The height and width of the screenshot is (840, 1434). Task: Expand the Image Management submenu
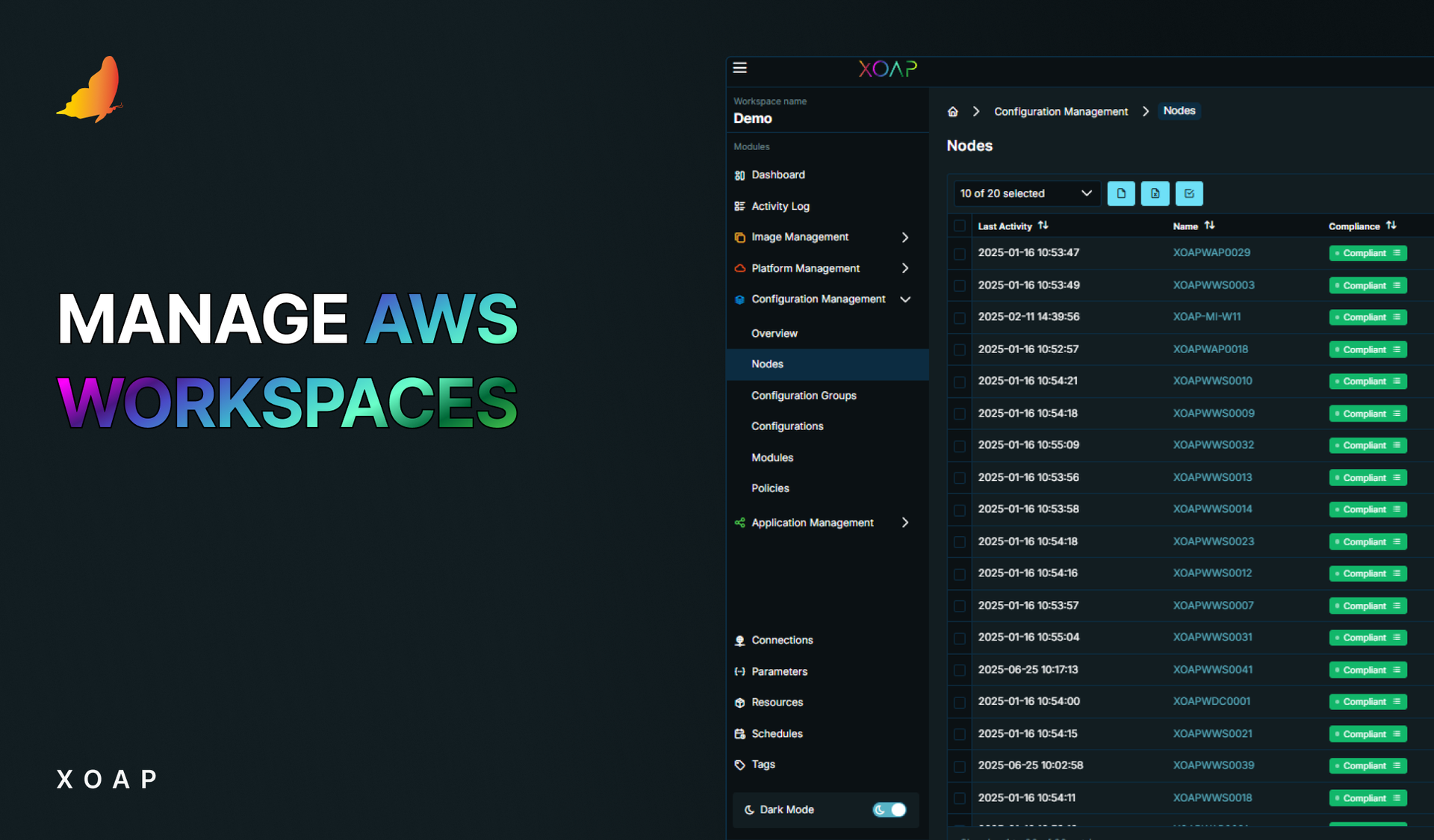[904, 237]
